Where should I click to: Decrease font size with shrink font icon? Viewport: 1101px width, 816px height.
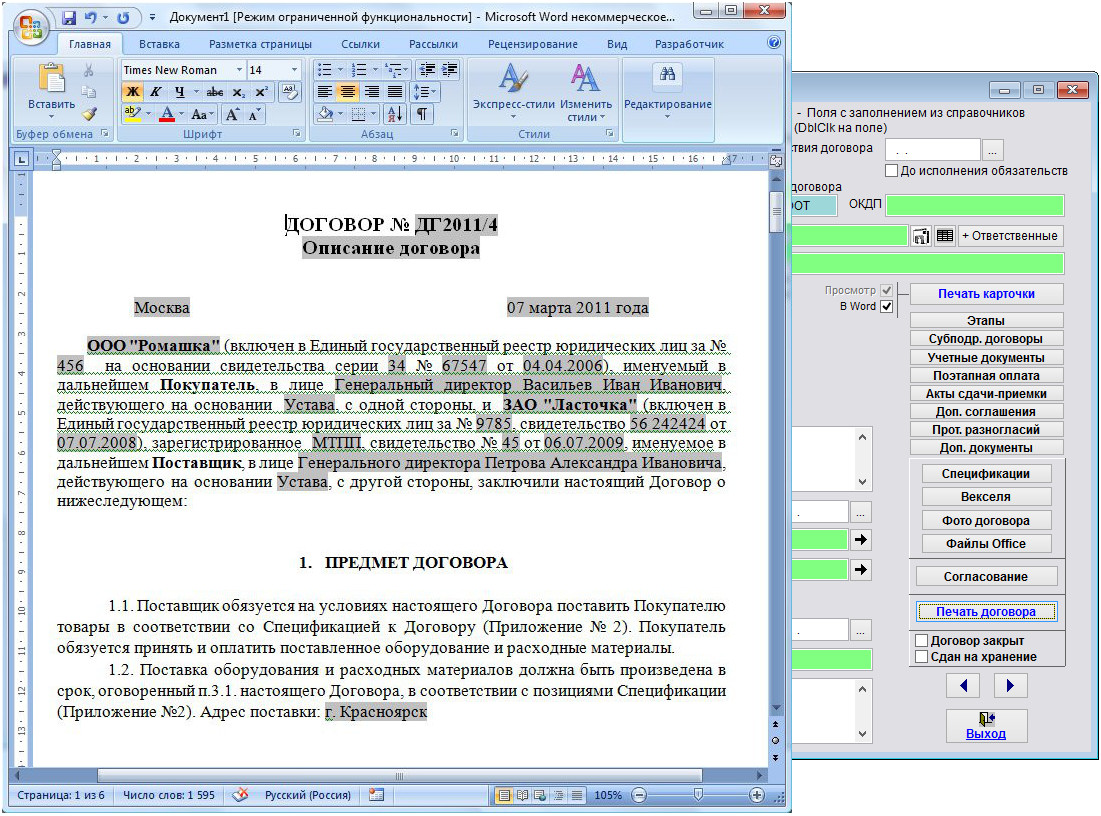click(253, 114)
